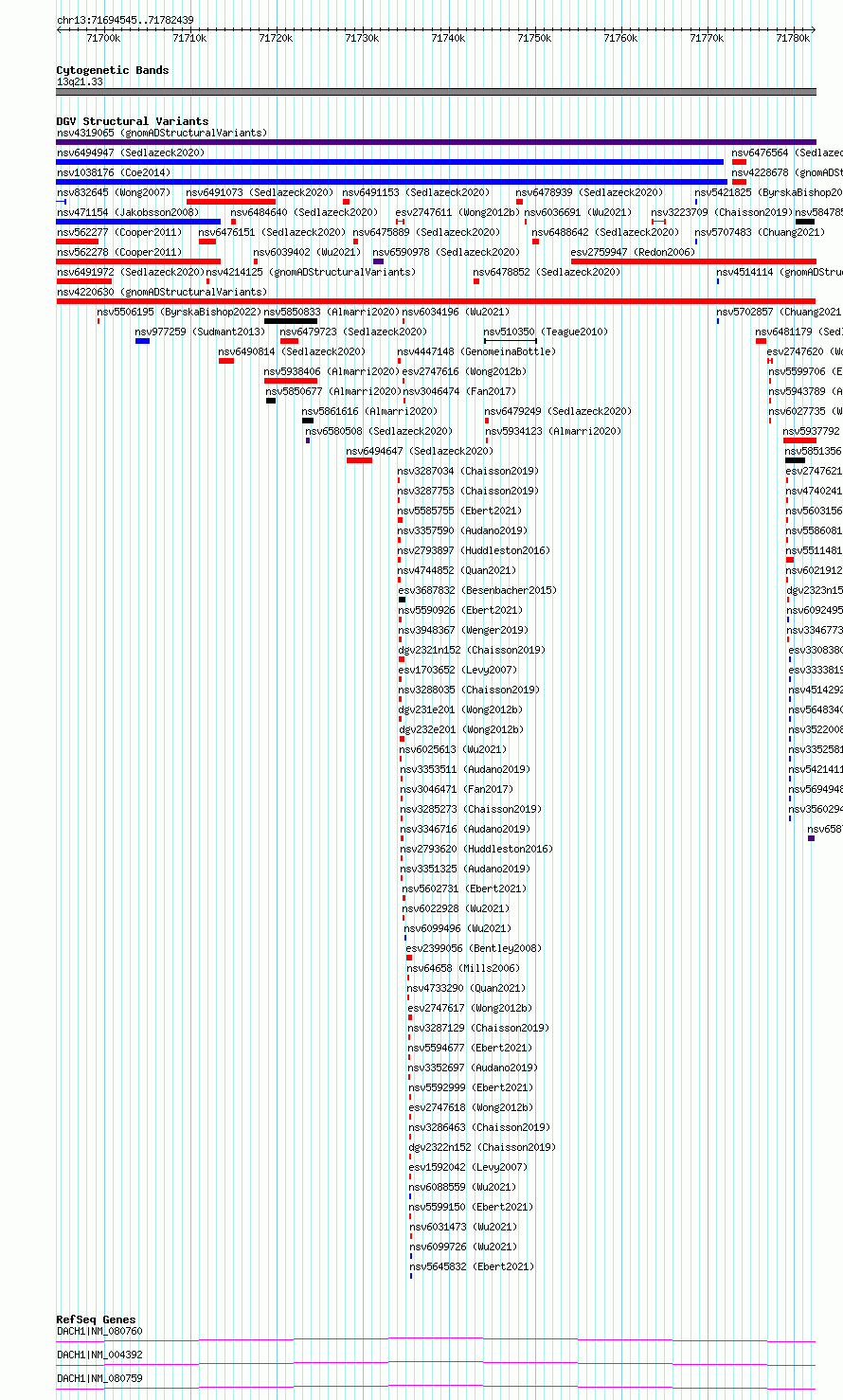Open nsv6484640 (Sedlazeck2020) variant
The width and height of the screenshot is (843, 1400).
pyautogui.click(x=304, y=212)
